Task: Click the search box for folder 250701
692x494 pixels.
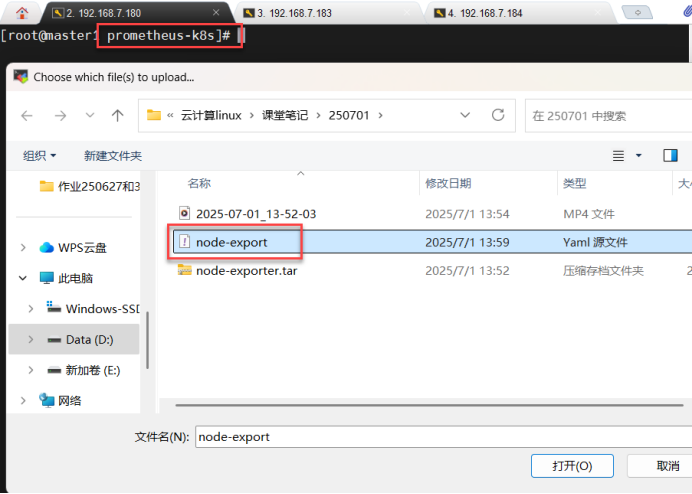Action: (x=605, y=115)
